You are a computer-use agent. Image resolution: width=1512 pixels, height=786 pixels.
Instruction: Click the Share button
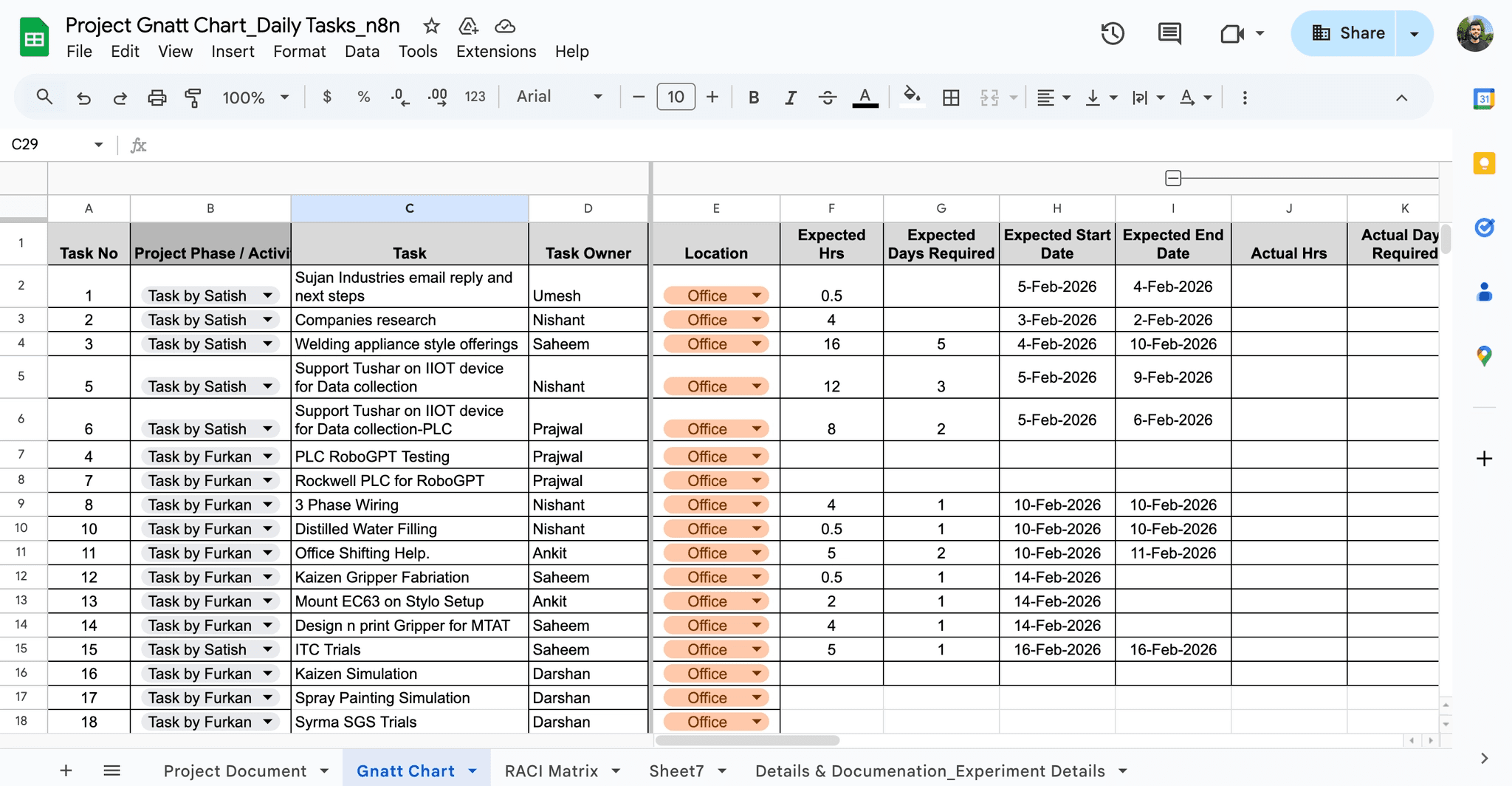(1358, 33)
